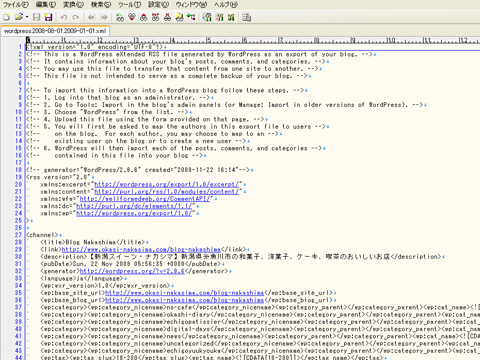Open Find with the binoculars icon

tap(120, 17)
